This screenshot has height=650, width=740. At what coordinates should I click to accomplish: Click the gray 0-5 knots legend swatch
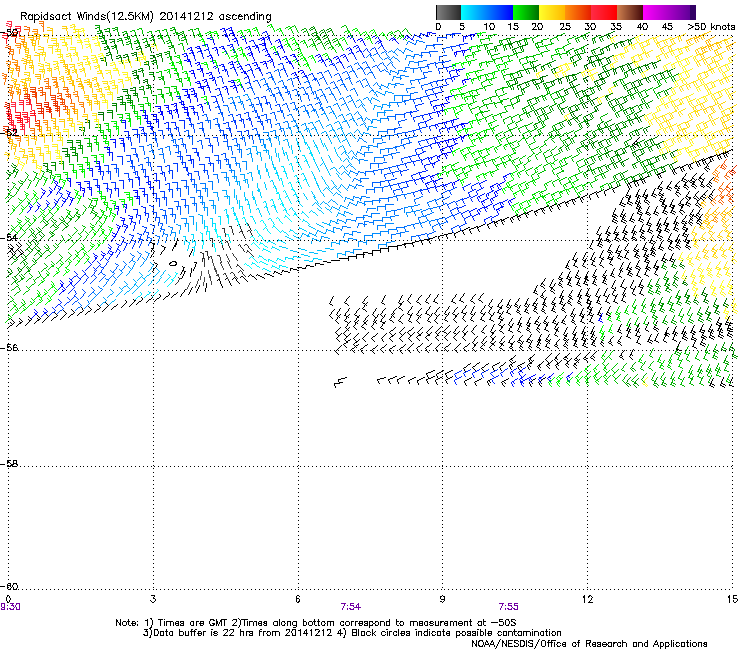coord(448,12)
